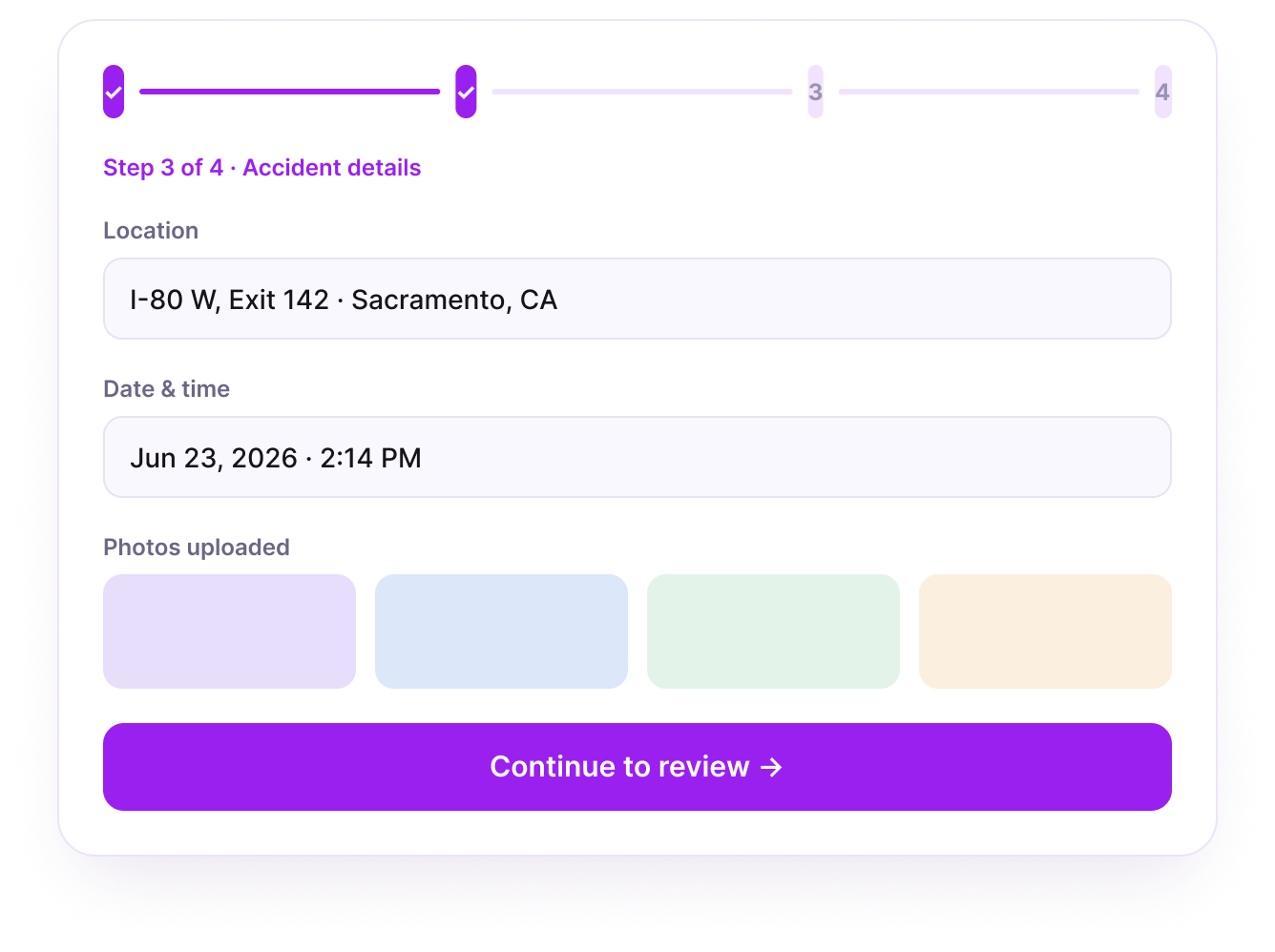
Task: Jump to step 4 marker
Action: (1162, 92)
